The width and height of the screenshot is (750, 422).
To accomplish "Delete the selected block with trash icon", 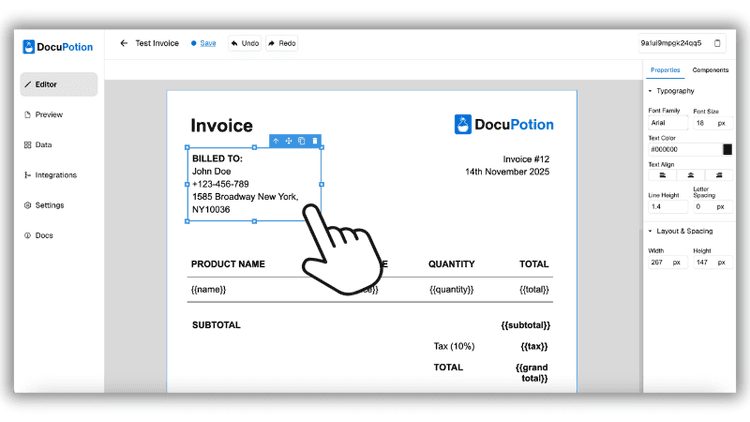I will [314, 141].
